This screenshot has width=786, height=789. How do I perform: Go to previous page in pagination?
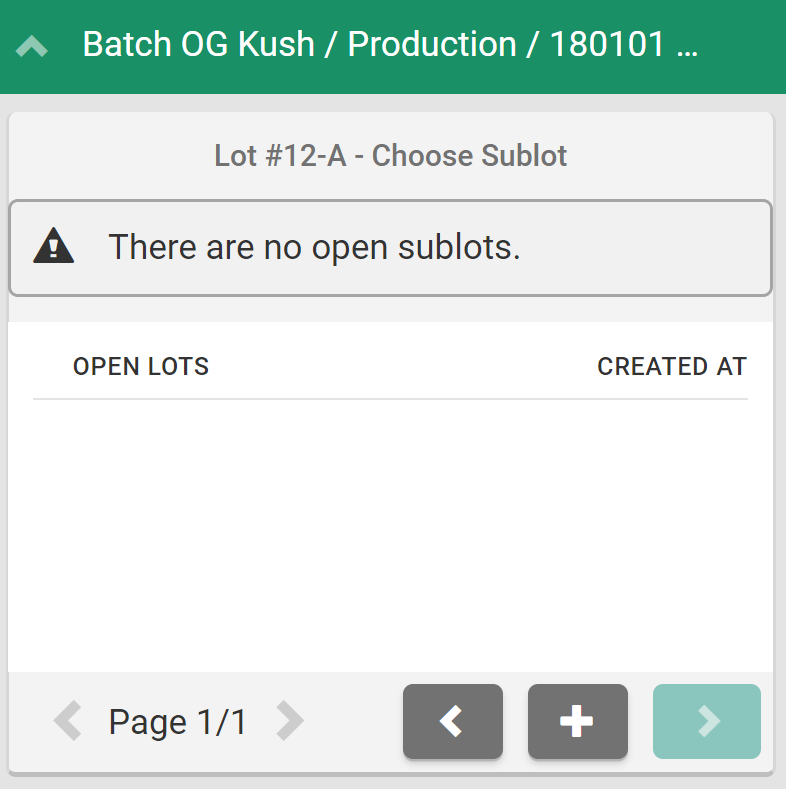(68, 721)
